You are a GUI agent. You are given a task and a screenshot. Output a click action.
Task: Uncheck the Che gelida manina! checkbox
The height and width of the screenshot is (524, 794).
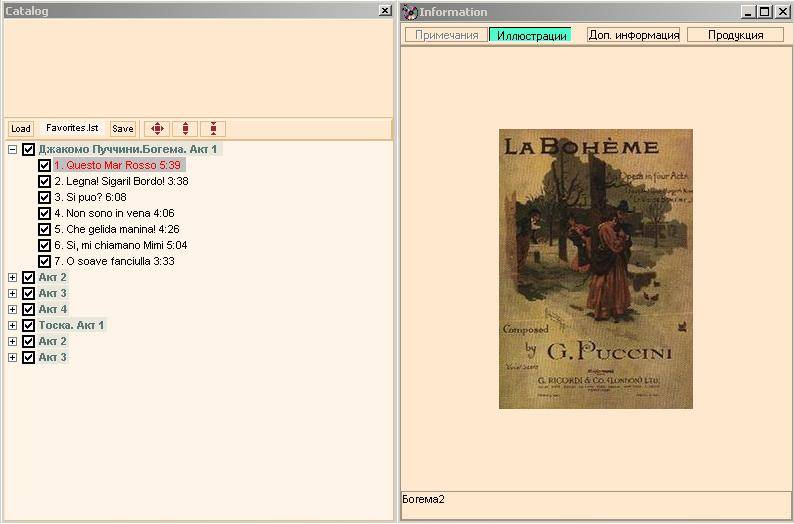pyautogui.click(x=45, y=229)
